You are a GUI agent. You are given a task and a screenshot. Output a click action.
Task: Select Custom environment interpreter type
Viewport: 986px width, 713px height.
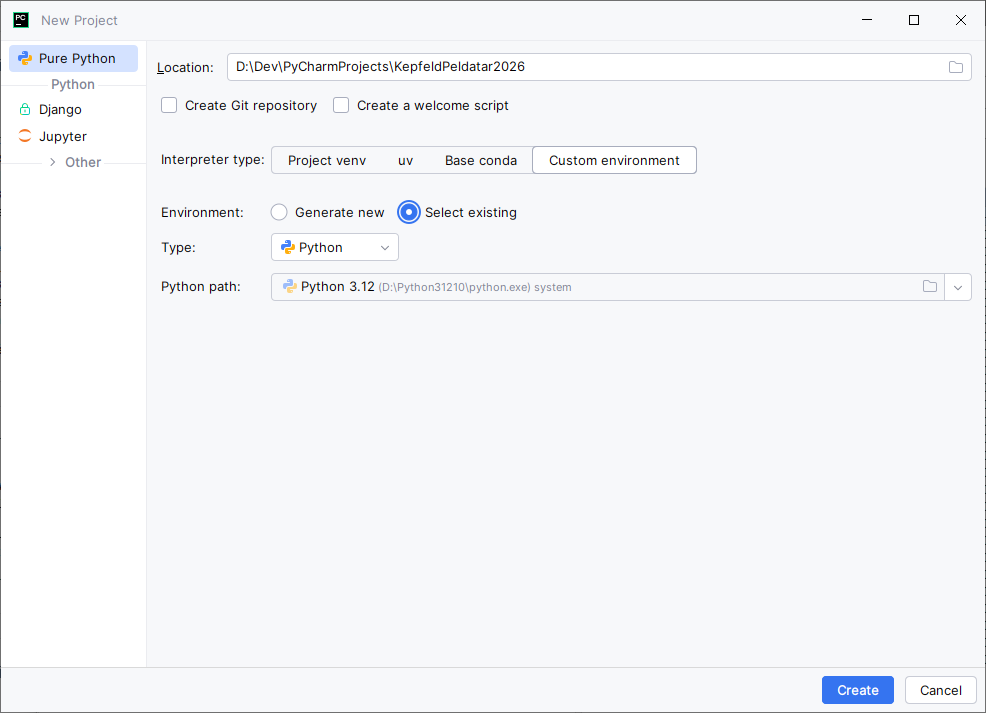(614, 160)
